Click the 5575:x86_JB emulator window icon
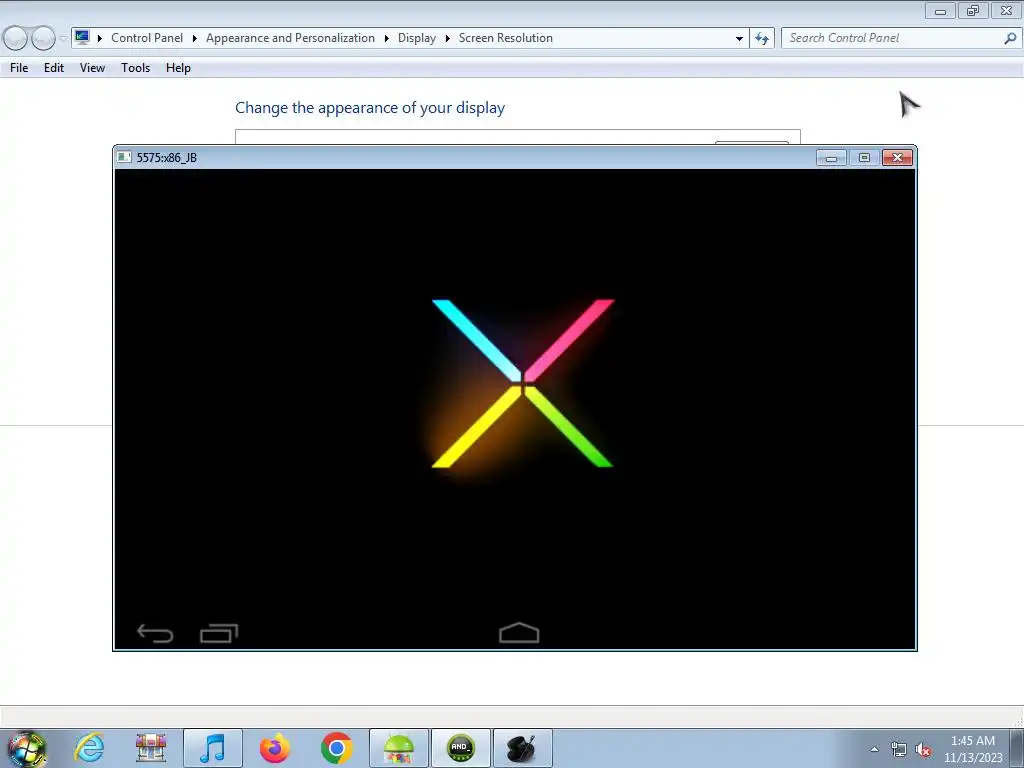This screenshot has width=1024, height=768. coord(123,157)
